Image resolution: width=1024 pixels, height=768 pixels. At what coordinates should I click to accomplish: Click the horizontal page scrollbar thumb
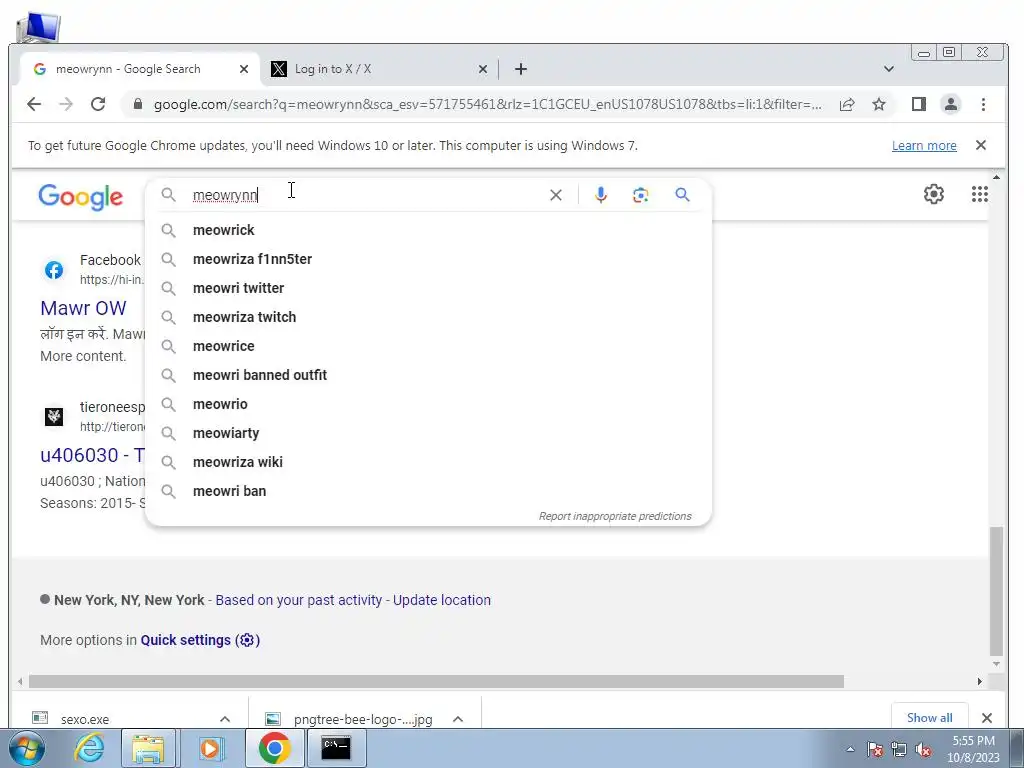pyautogui.click(x=436, y=682)
